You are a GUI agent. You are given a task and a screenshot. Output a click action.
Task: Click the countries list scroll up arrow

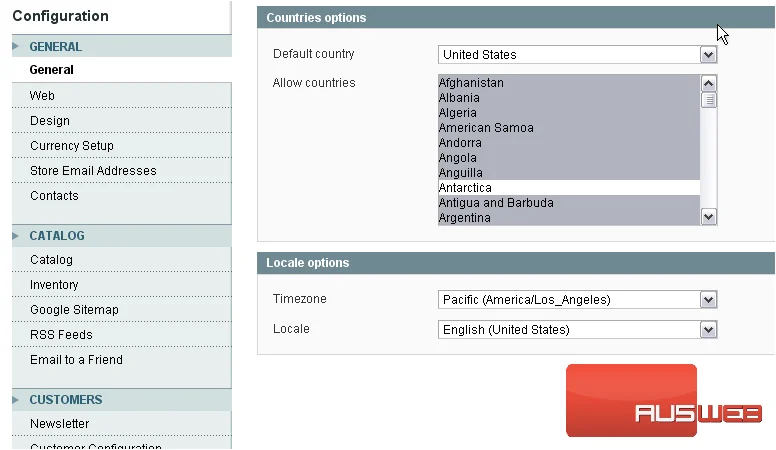(709, 84)
